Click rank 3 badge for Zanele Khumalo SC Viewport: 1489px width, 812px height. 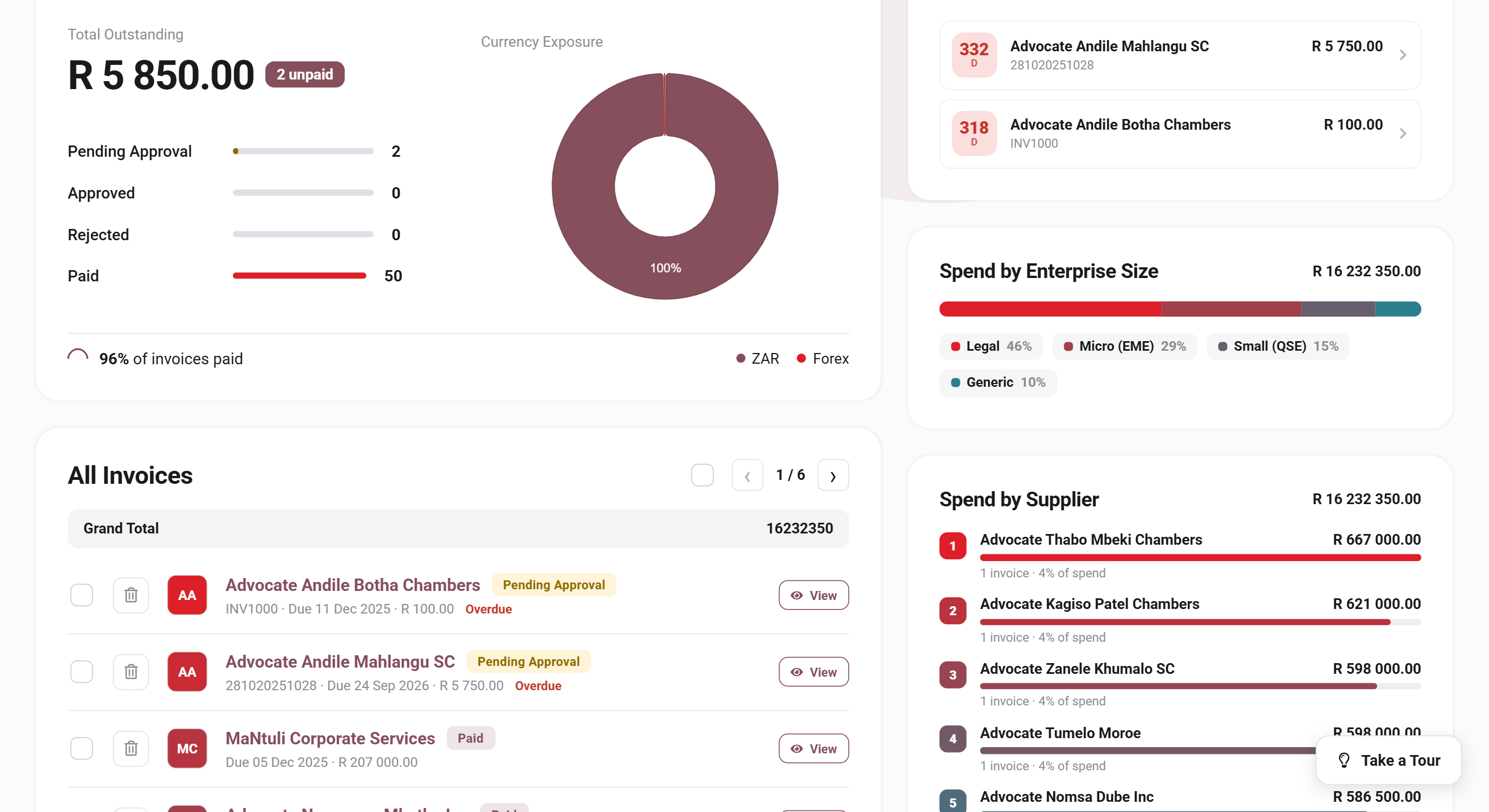pyautogui.click(x=953, y=674)
